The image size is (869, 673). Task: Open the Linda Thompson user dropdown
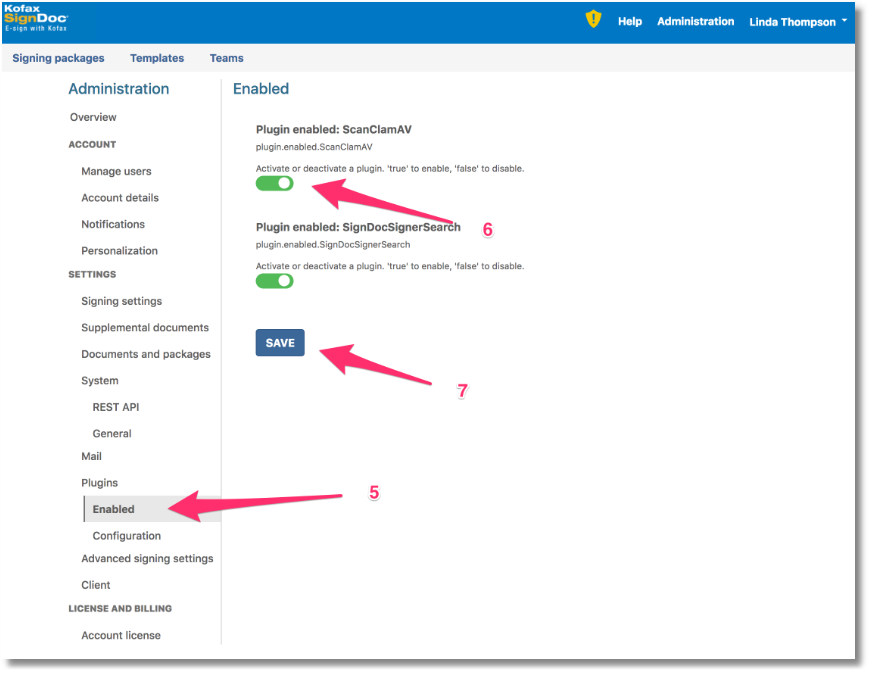click(797, 22)
